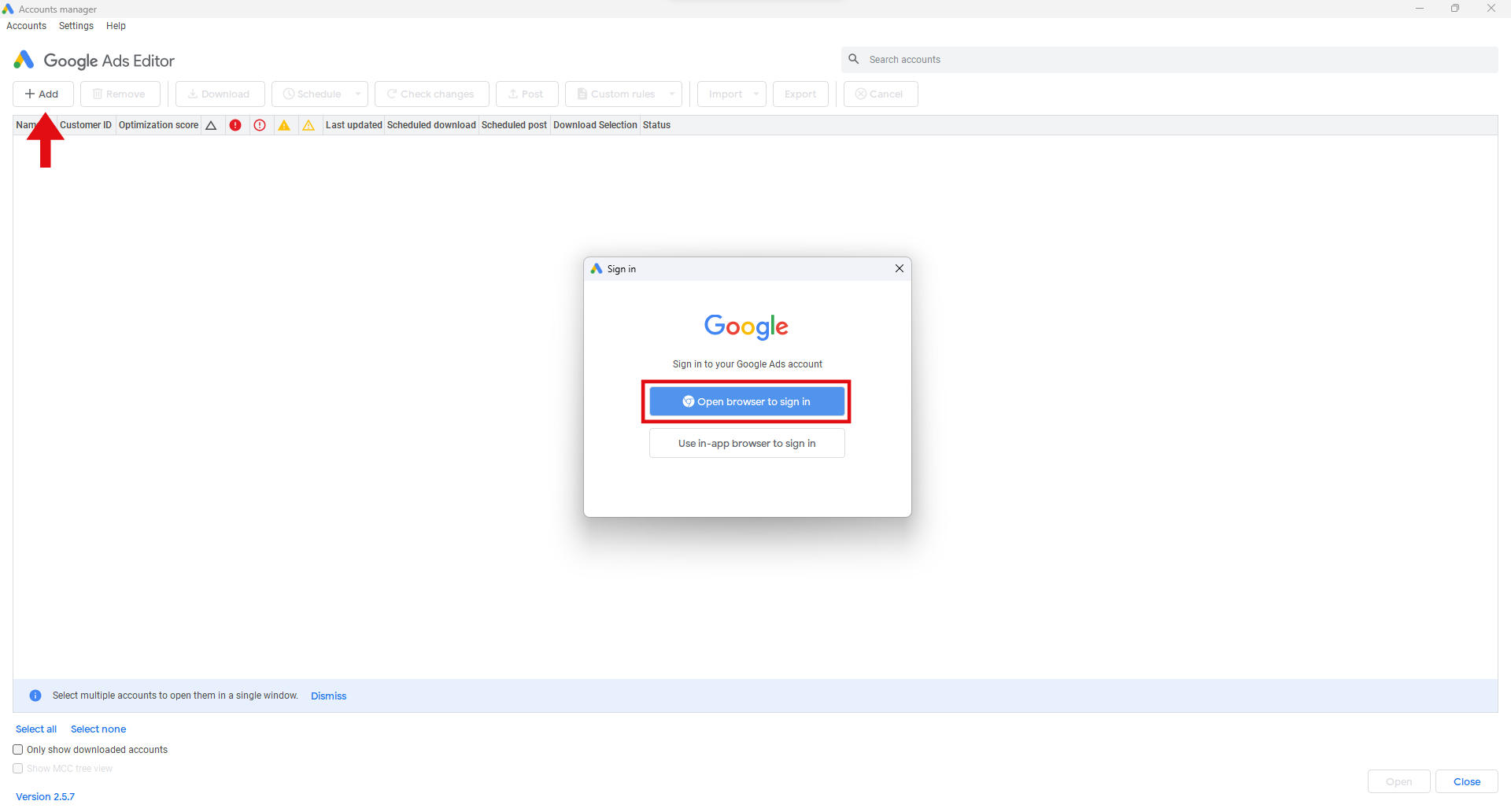Viewport: 1511px width, 812px height.
Task: Click the Version 2.5.7 link
Action: pos(45,797)
